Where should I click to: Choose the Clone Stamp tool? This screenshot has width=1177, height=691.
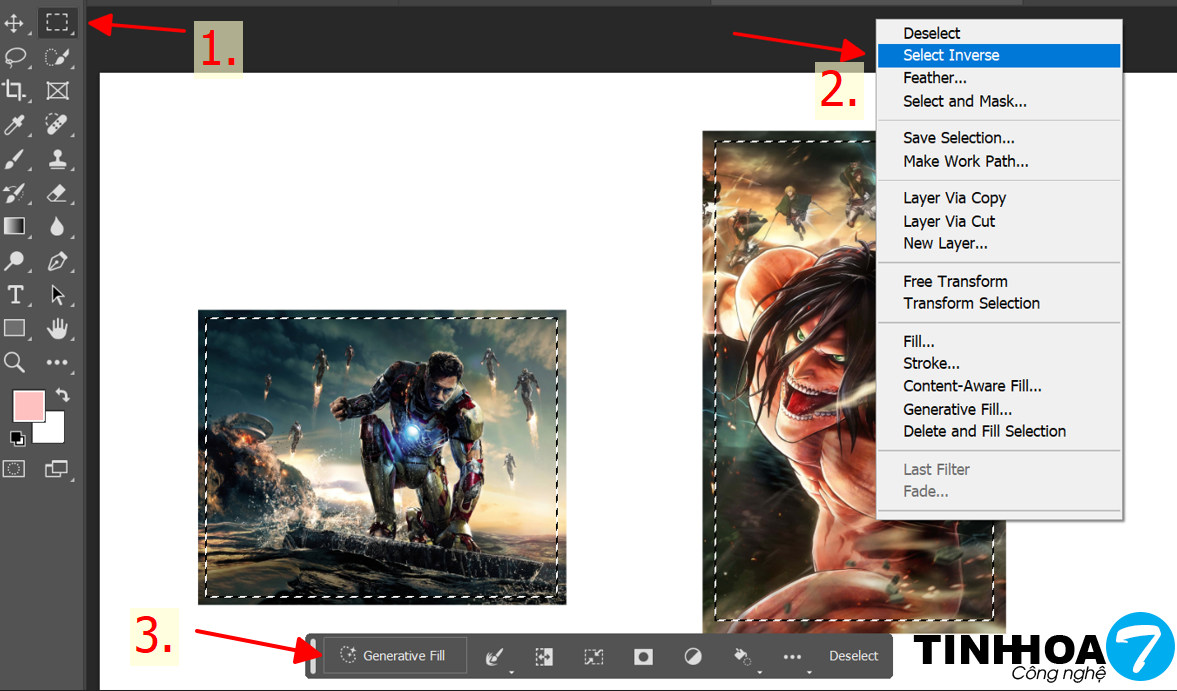(x=57, y=159)
